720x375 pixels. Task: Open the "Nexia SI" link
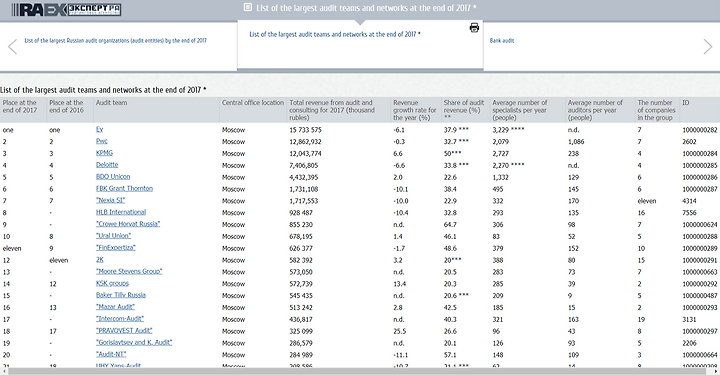pyautogui.click(x=110, y=201)
